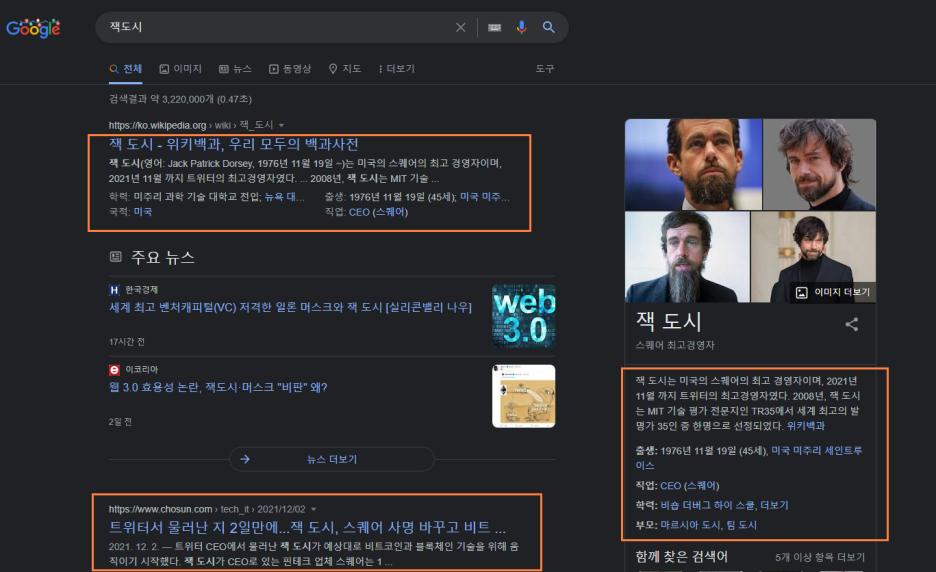This screenshot has height=572, width=936.
Task: Switch to the 이미지 tab
Action: click(x=180, y=69)
